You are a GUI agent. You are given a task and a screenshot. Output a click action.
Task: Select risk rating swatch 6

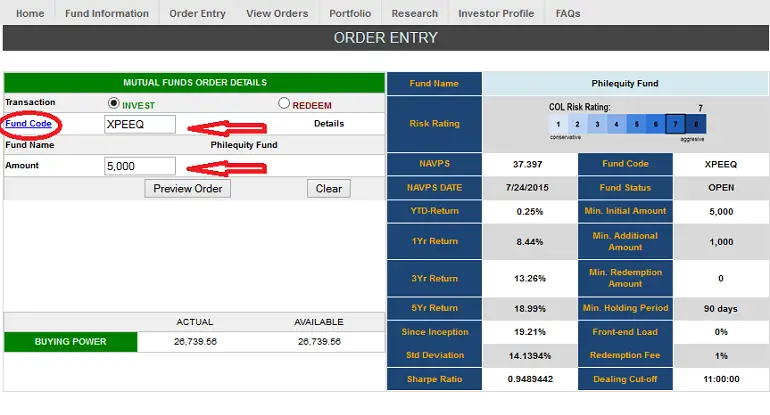point(656,124)
